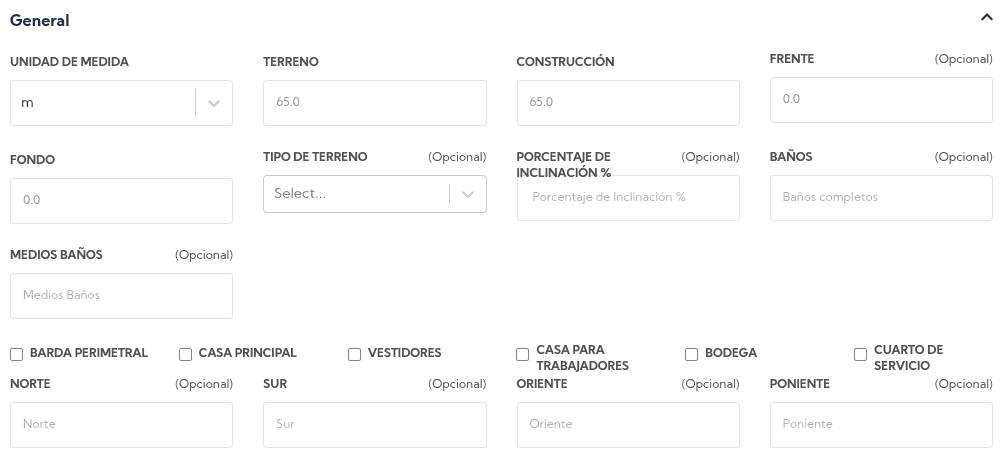Viewport: 1005px width, 465px height.
Task: Collapse the General section chevron
Action: pos(986,19)
